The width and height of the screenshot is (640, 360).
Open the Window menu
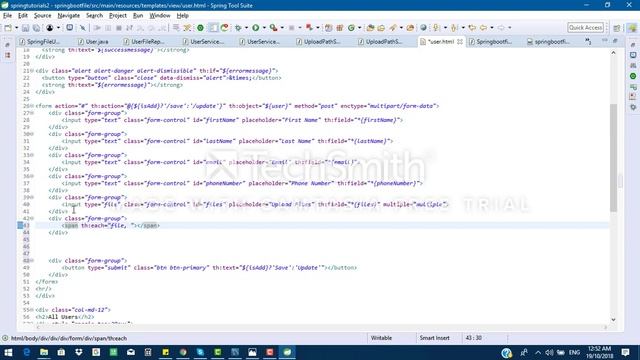pos(160,16)
